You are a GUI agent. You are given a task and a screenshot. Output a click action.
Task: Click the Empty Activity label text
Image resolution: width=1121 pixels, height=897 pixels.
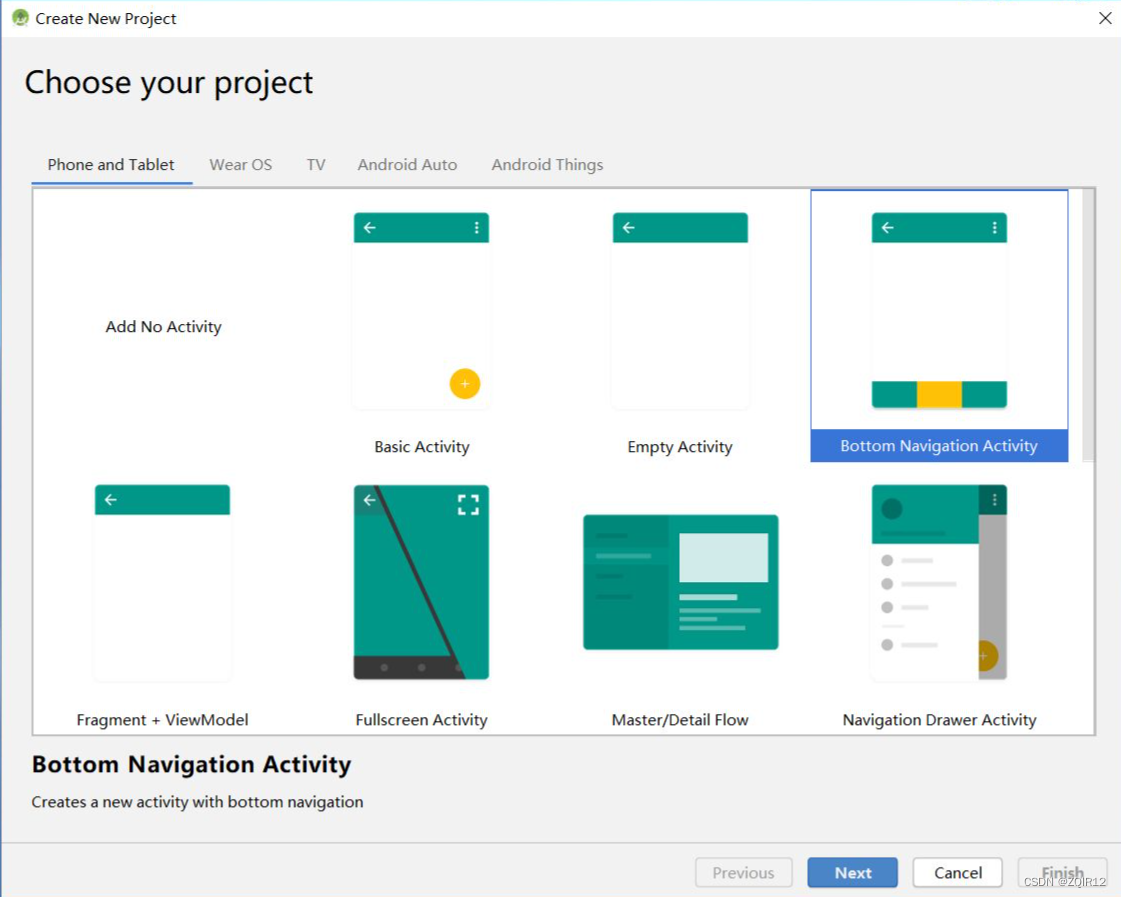(x=680, y=447)
